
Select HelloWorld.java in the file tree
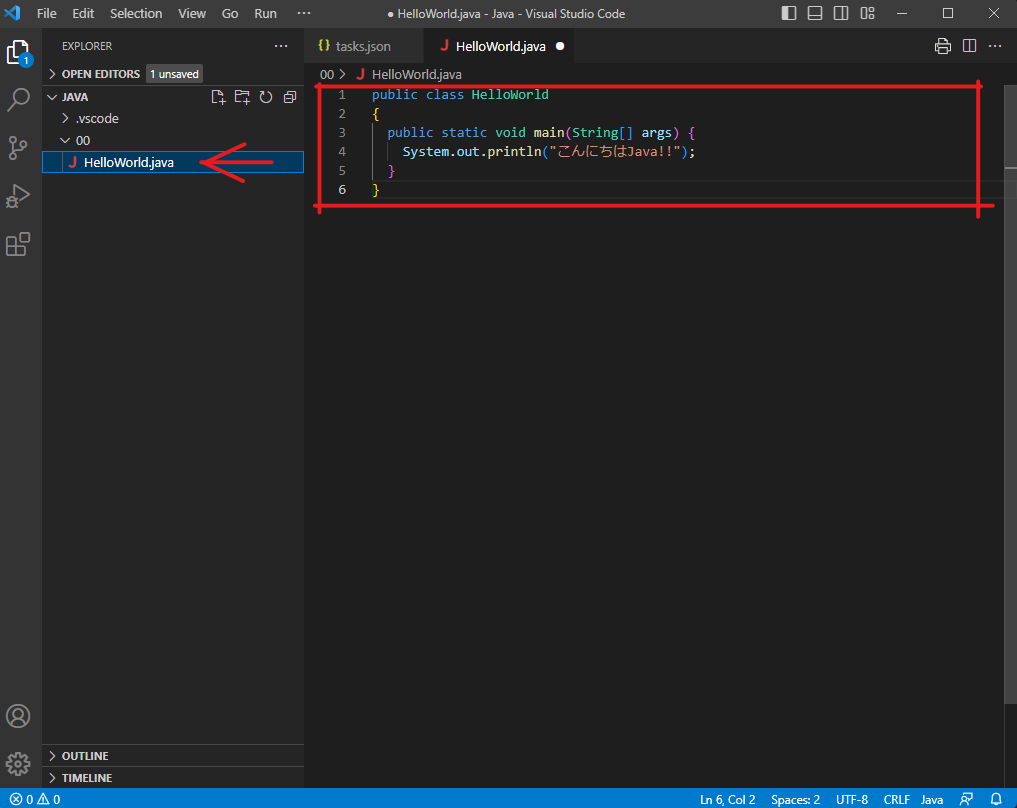tap(129, 162)
